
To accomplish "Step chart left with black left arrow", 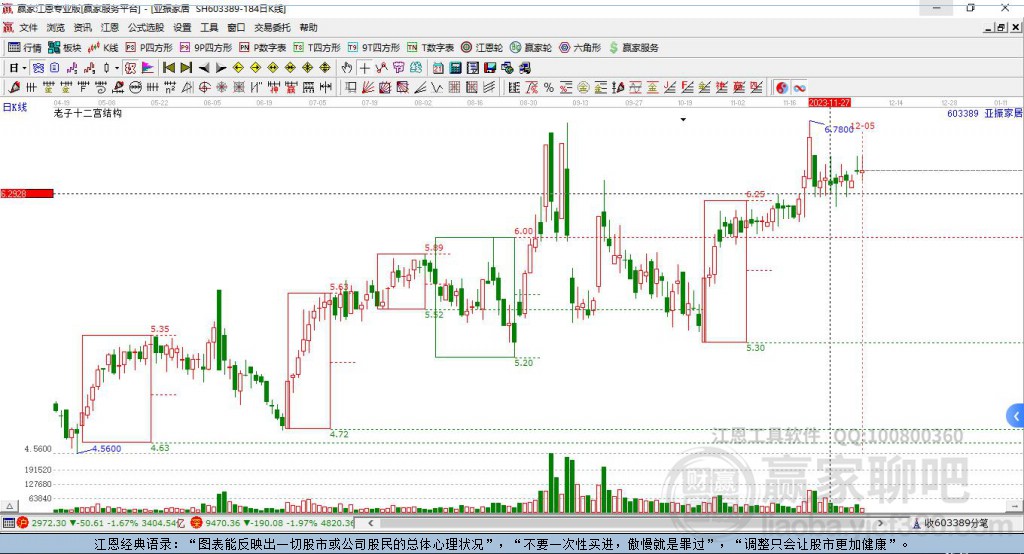I will click(204, 68).
